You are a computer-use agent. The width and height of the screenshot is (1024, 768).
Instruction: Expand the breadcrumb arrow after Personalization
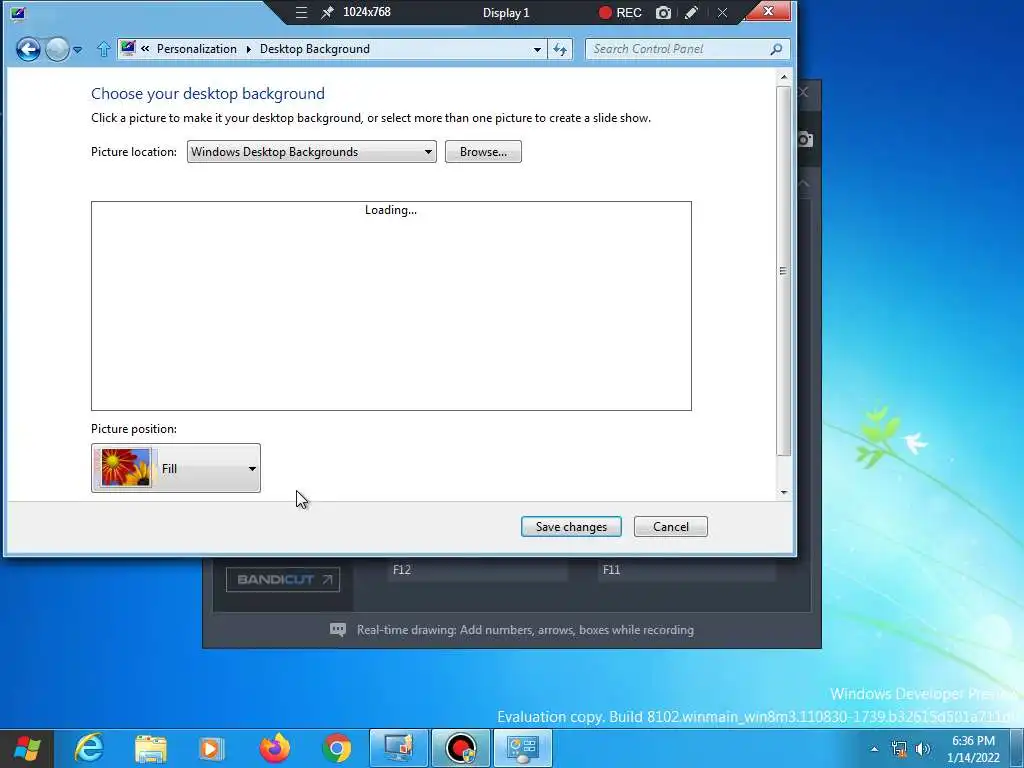click(x=248, y=49)
